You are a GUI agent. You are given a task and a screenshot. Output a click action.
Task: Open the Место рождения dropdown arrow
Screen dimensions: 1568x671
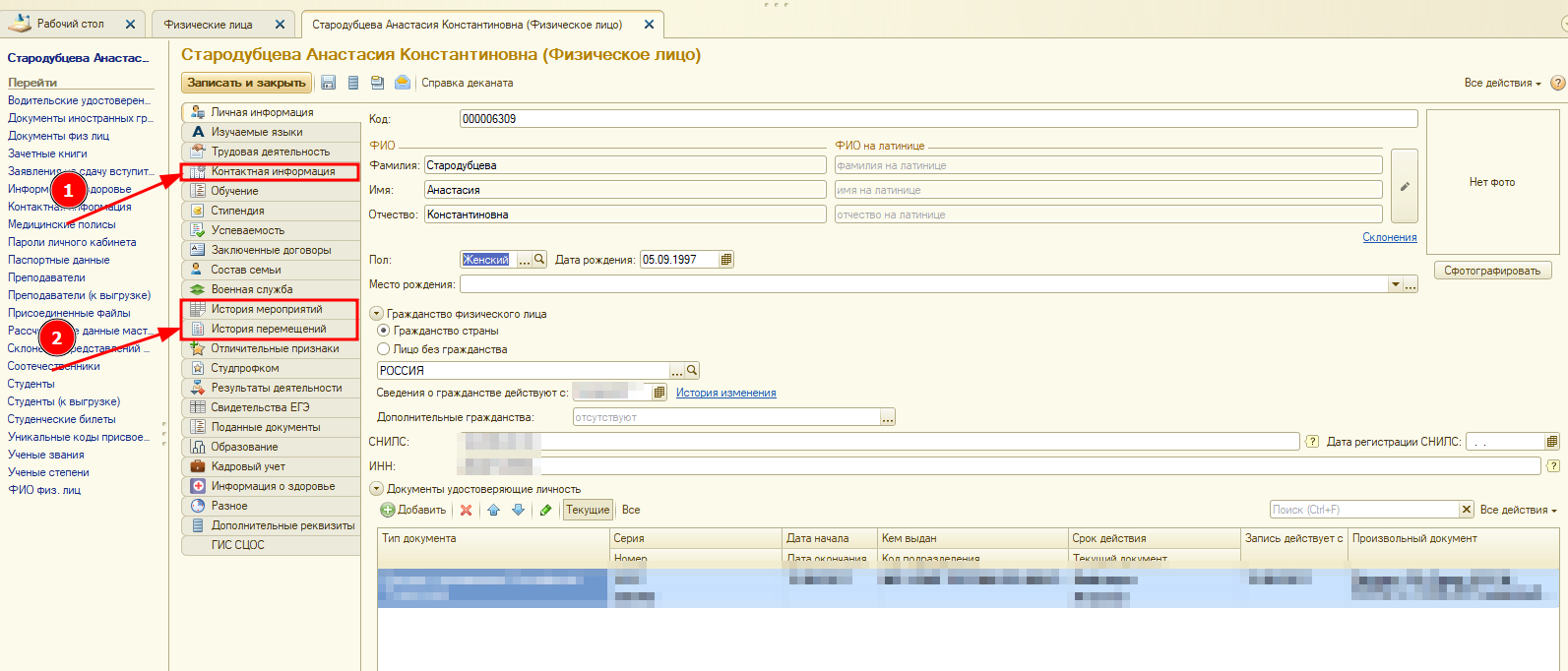(x=1395, y=284)
